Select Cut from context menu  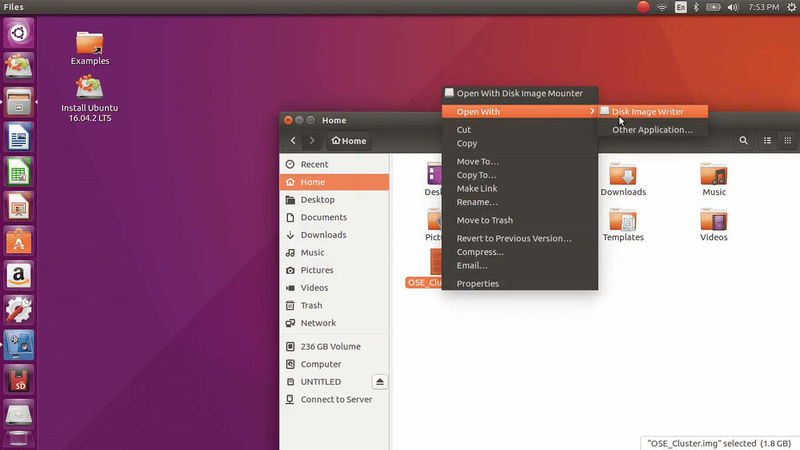point(519,130)
